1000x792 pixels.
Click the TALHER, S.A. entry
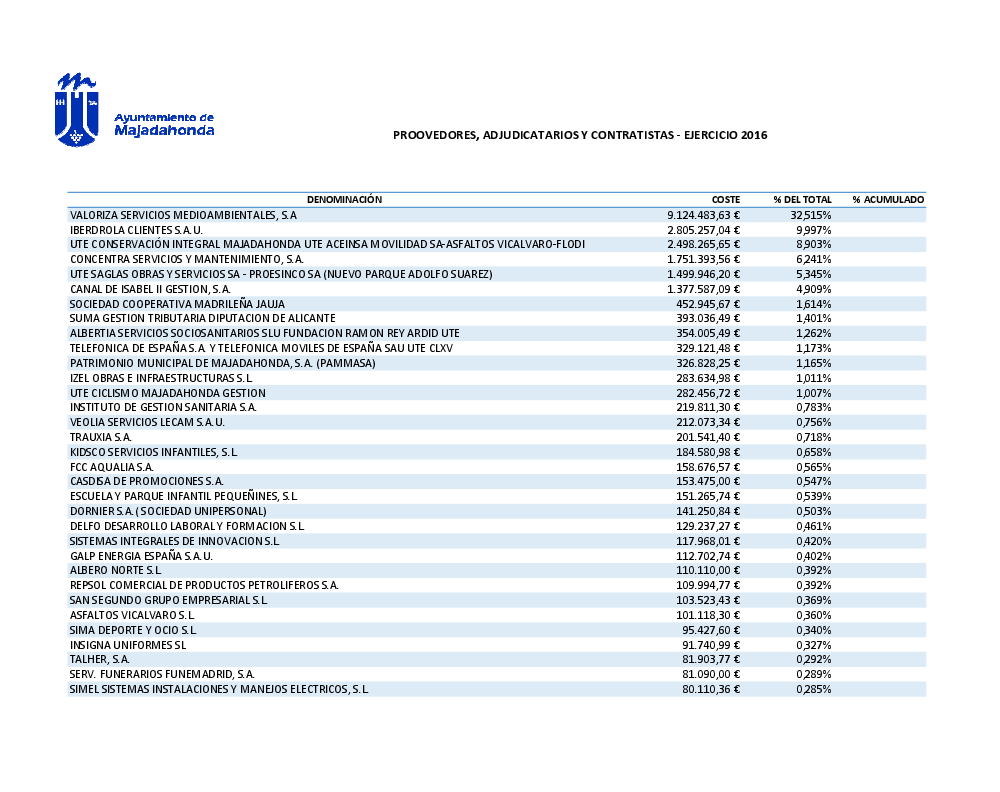[x=100, y=659]
